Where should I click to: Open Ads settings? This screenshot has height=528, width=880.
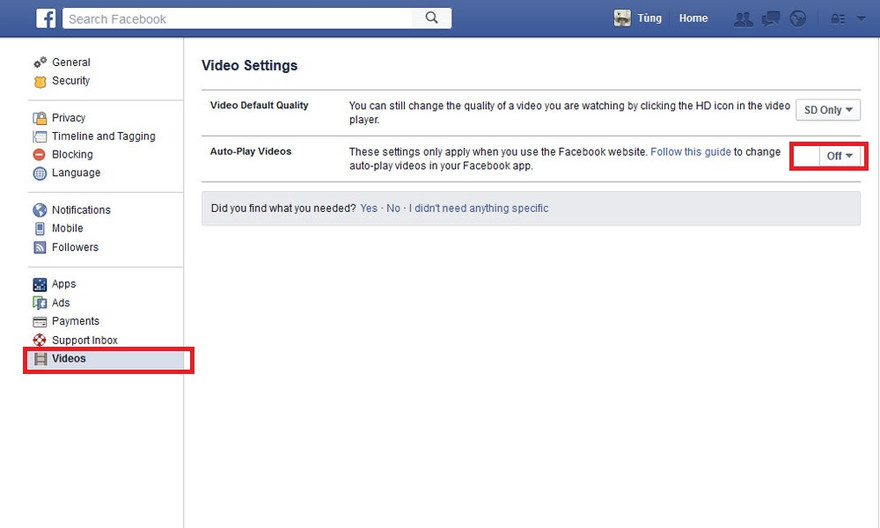pos(61,303)
